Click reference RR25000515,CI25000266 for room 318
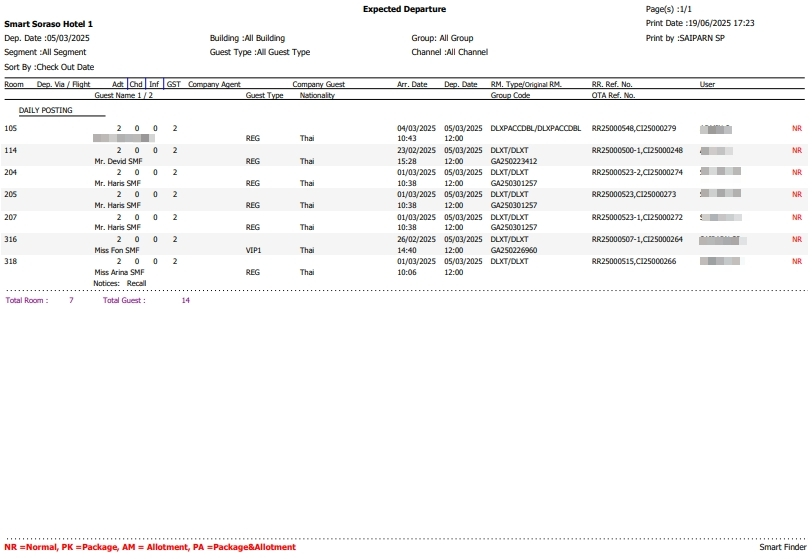The width and height of the screenshot is (812, 559). [634, 261]
